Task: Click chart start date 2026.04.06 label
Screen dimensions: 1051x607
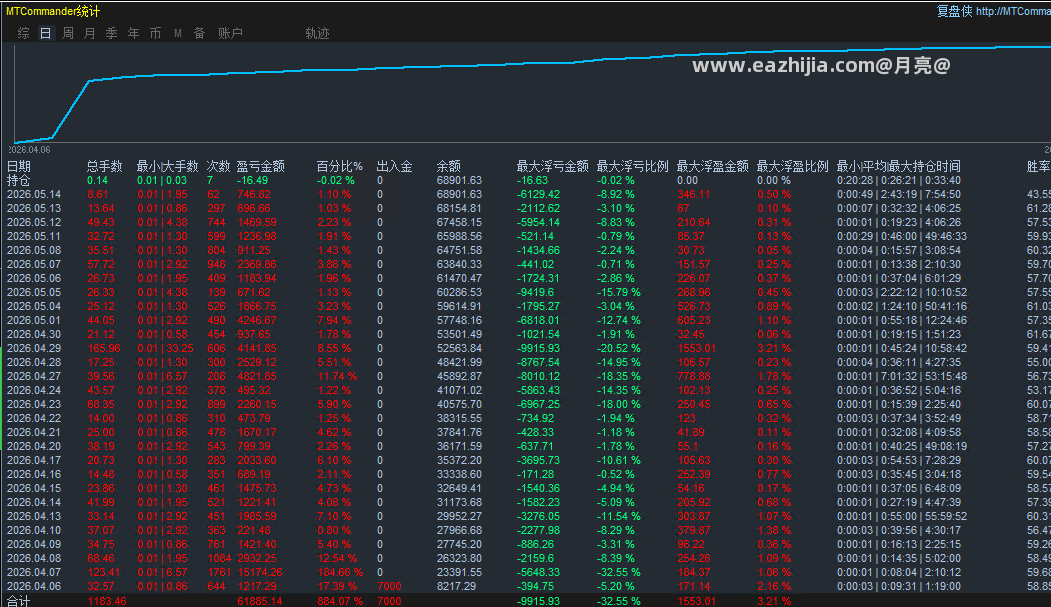Action: [29, 149]
